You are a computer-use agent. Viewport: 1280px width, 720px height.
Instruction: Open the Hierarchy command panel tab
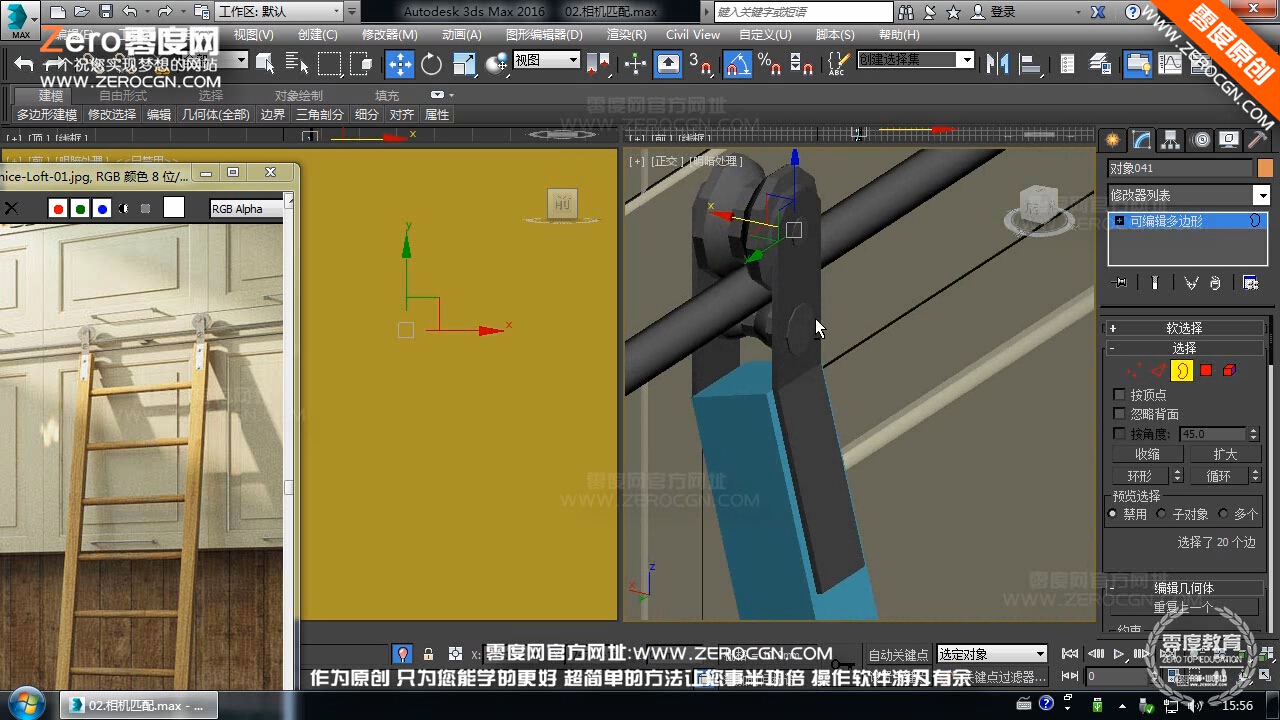(x=1170, y=140)
